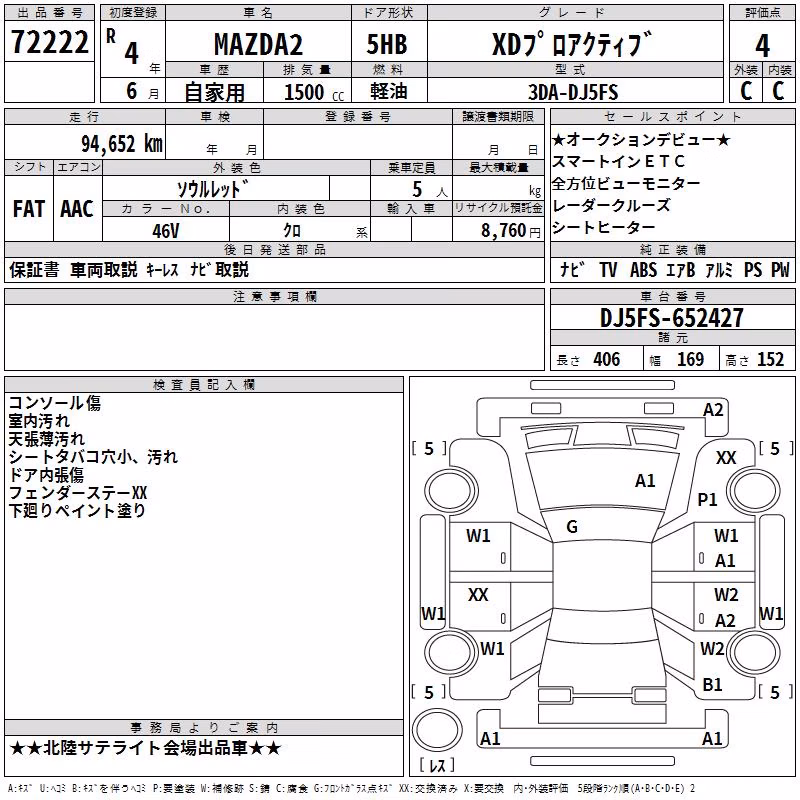
Task: Click the 検査員記入欄 header
Action: (x=204, y=385)
